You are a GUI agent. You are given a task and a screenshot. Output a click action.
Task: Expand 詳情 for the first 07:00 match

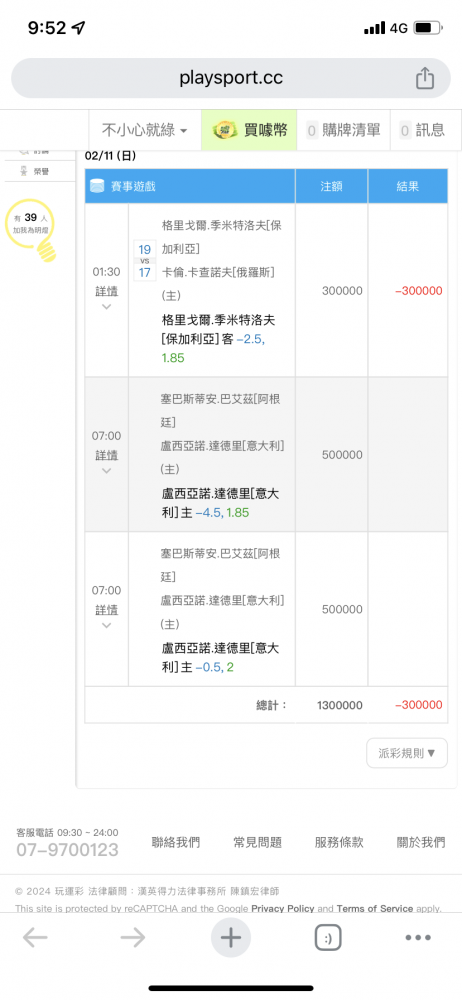(x=107, y=462)
